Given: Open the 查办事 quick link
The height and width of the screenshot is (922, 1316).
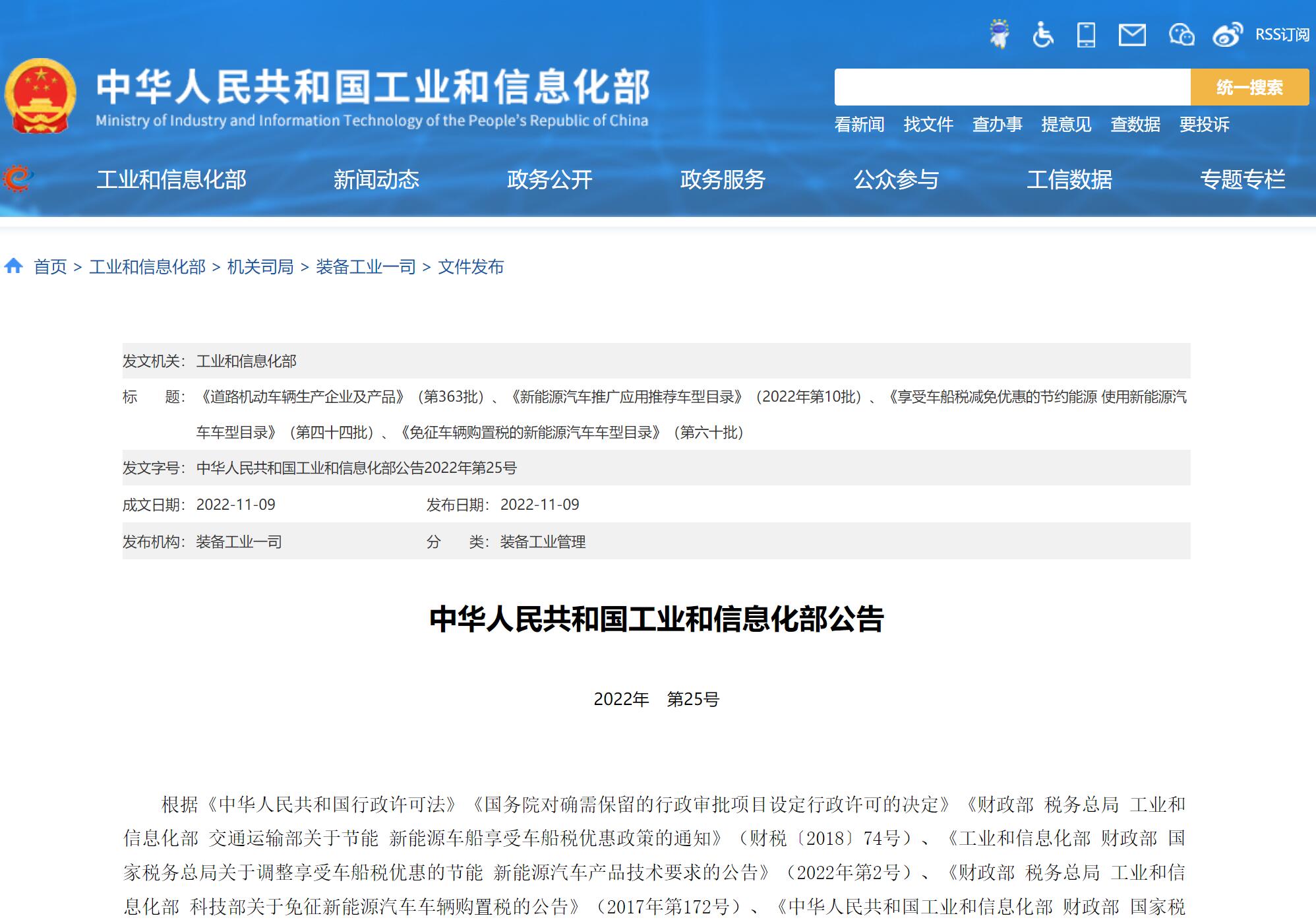Looking at the screenshot, I should point(997,124).
